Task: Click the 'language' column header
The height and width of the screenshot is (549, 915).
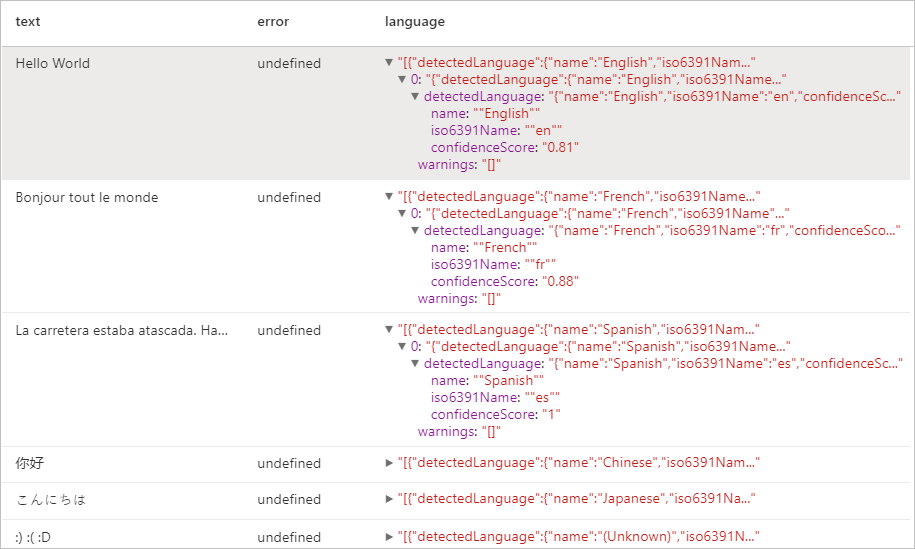Action: coord(415,21)
